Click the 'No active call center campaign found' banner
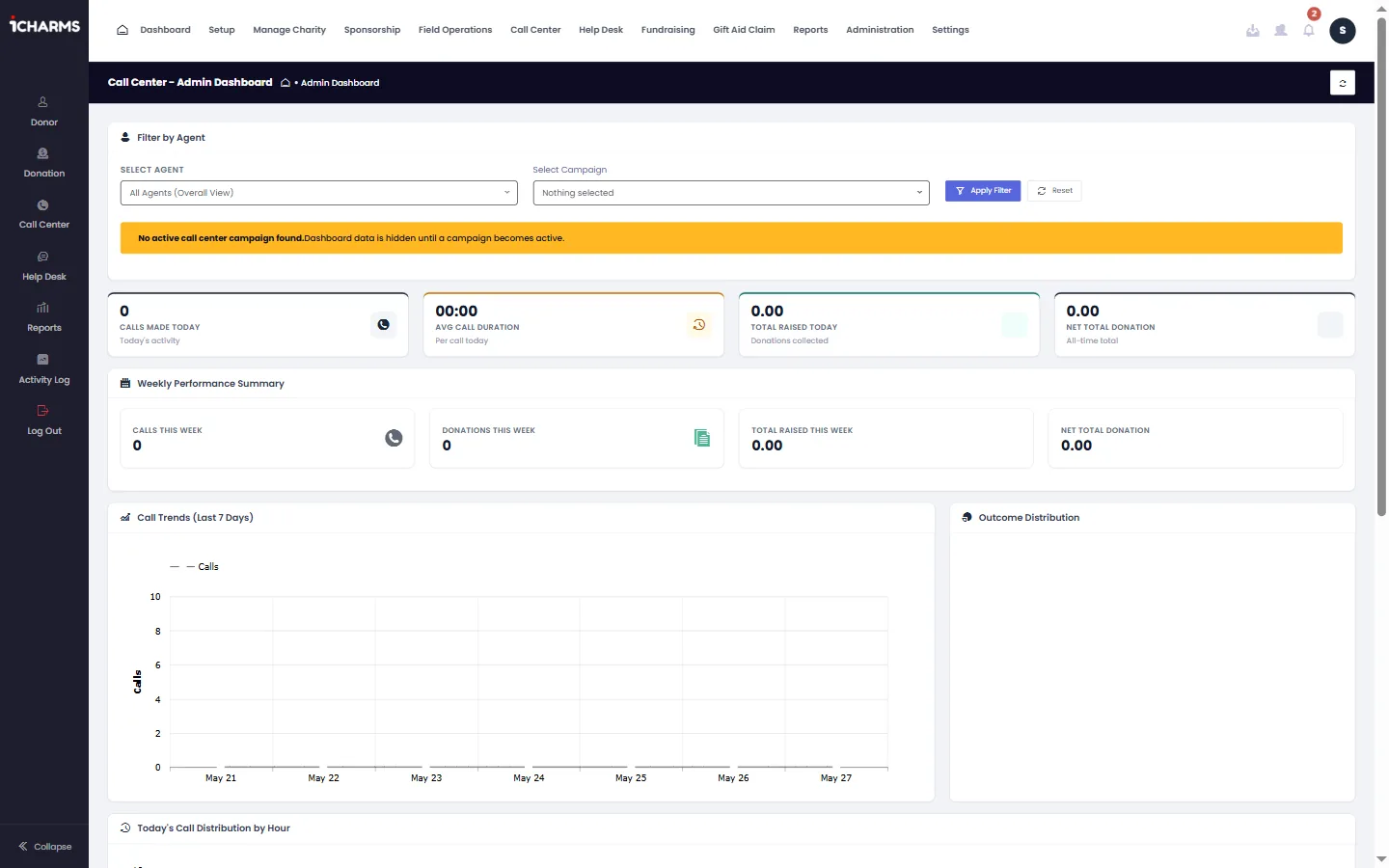 pos(731,238)
